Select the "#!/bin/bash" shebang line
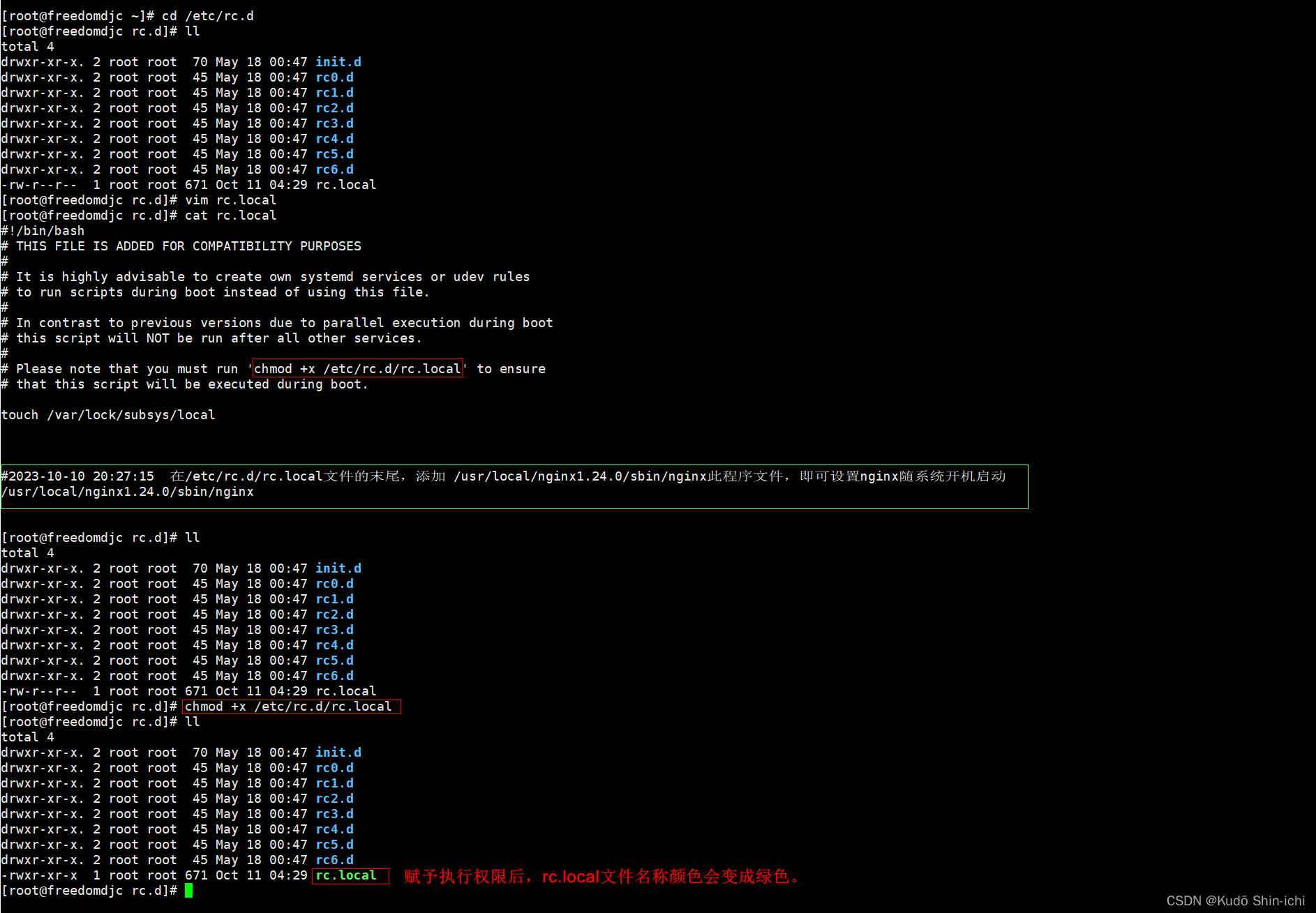The width and height of the screenshot is (1316, 913). pos(43,231)
